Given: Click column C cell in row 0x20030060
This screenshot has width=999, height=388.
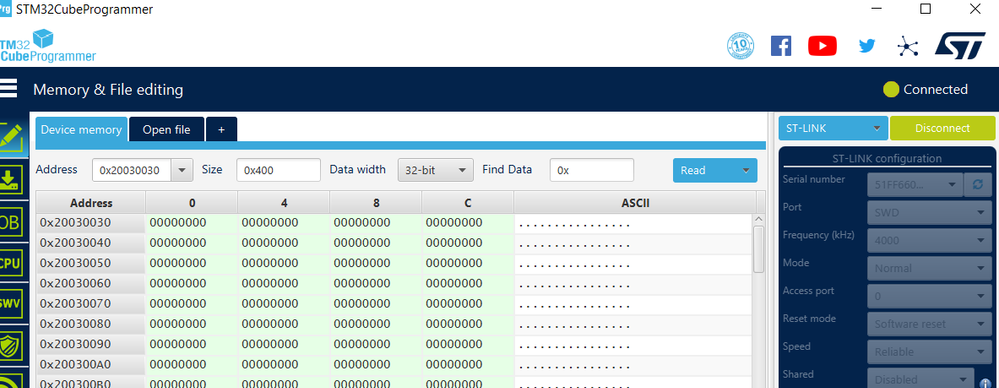Looking at the screenshot, I should coord(468,284).
